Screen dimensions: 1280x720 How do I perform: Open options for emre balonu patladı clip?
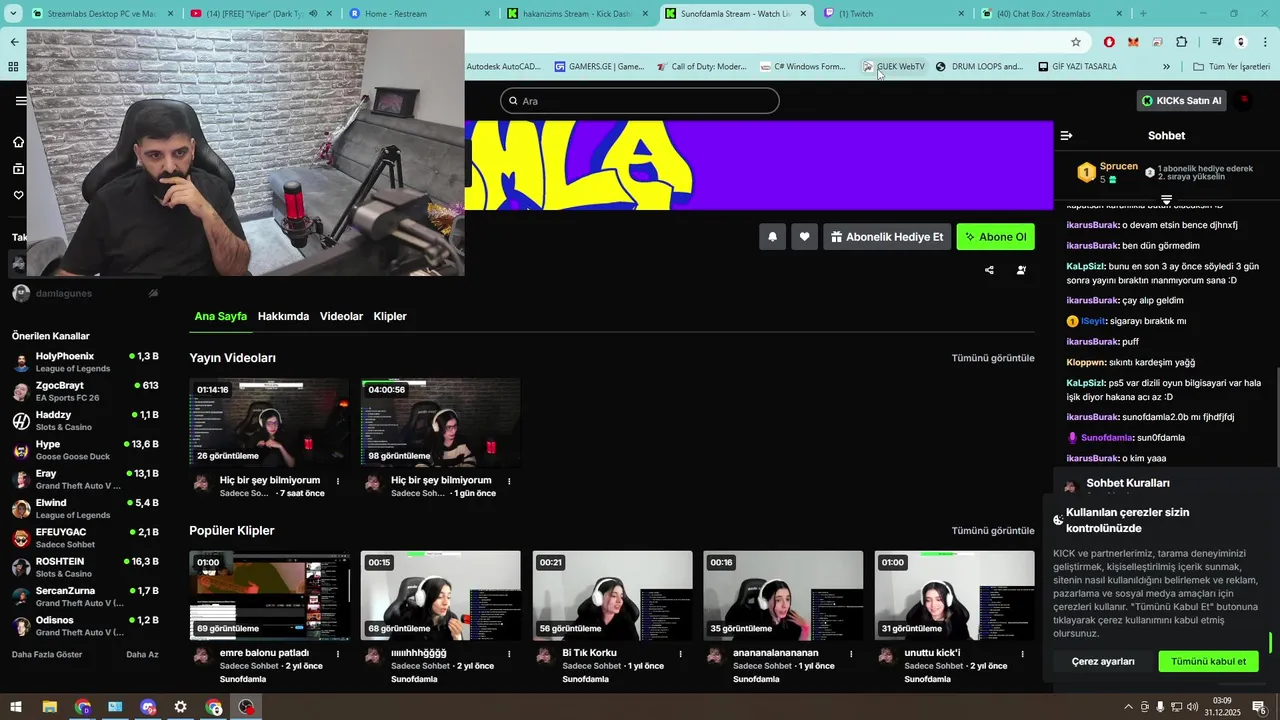(x=338, y=654)
